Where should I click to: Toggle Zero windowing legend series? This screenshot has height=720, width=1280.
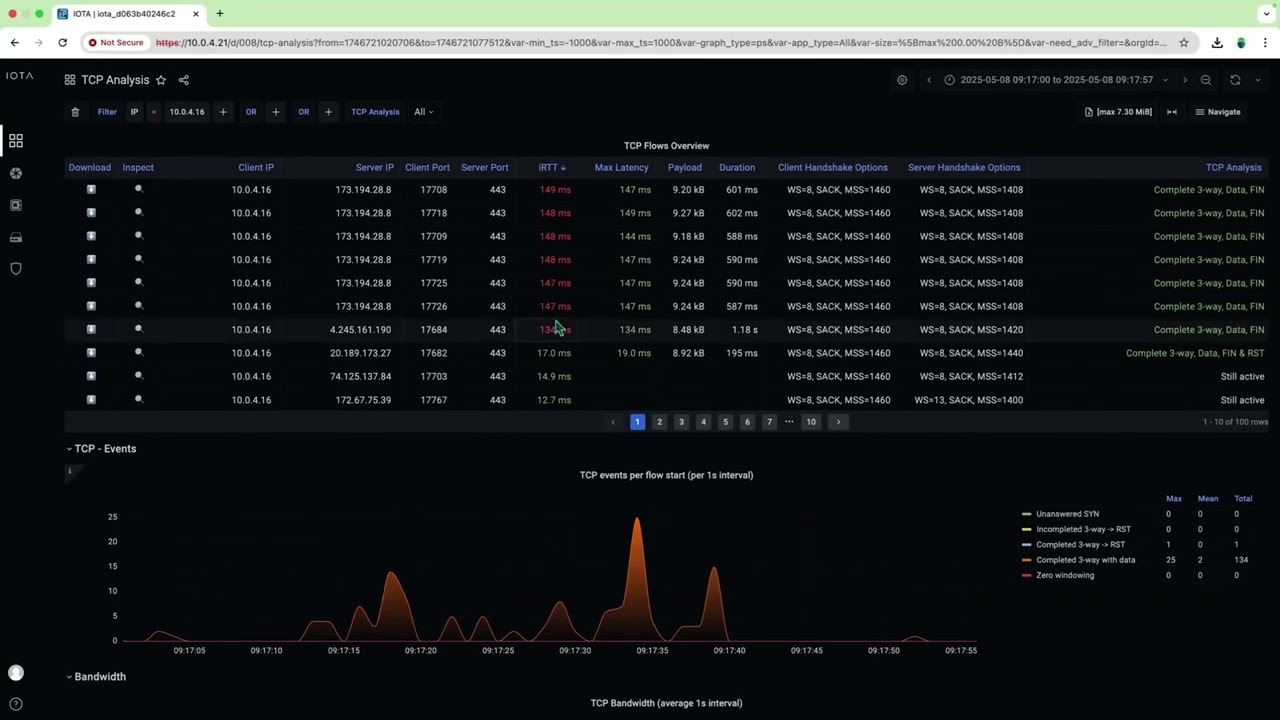(x=1065, y=575)
